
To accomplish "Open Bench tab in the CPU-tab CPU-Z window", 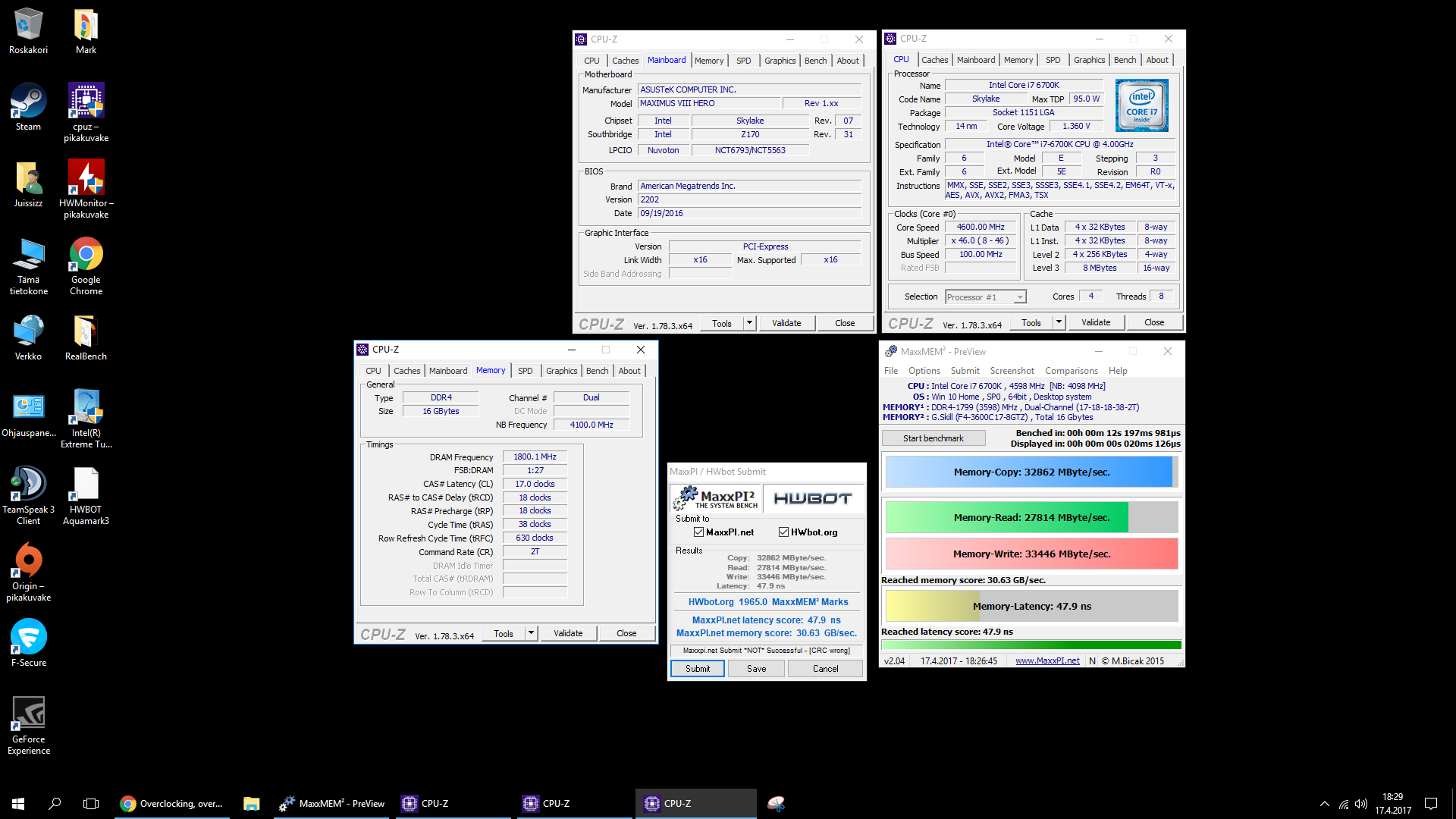I will tap(1125, 60).
